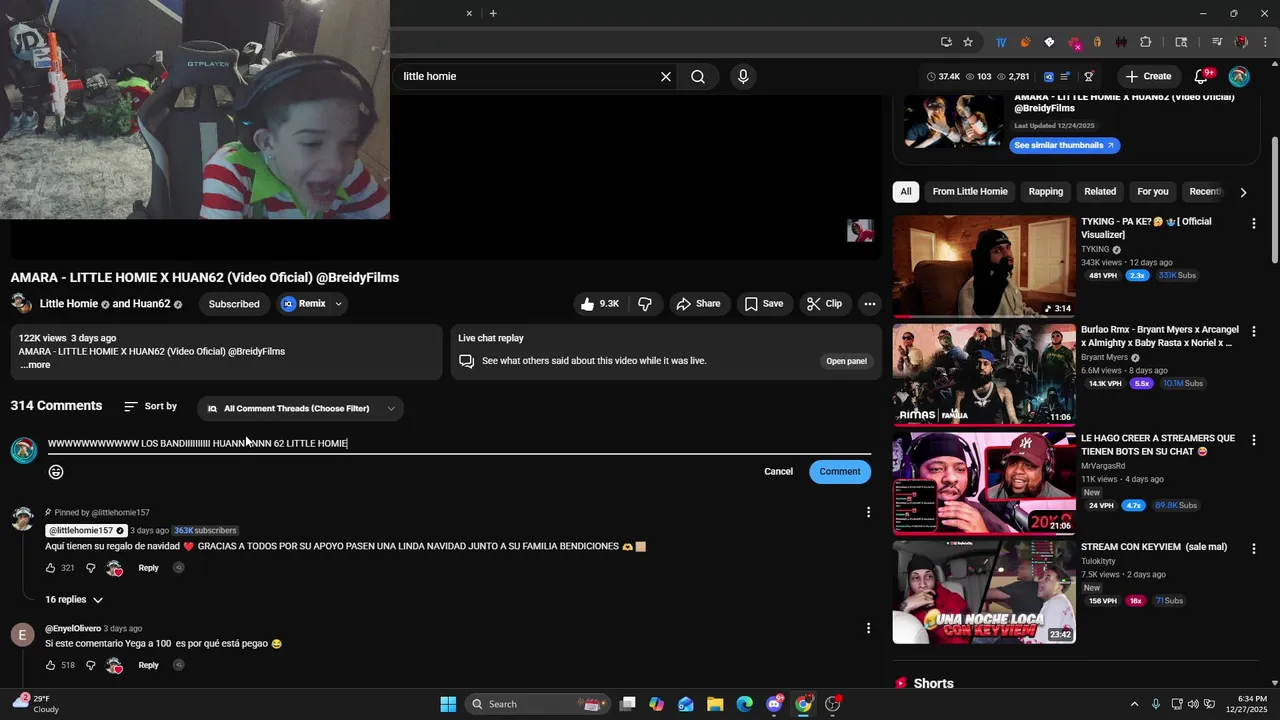Expand the Remix dropdown arrow

coord(338,304)
